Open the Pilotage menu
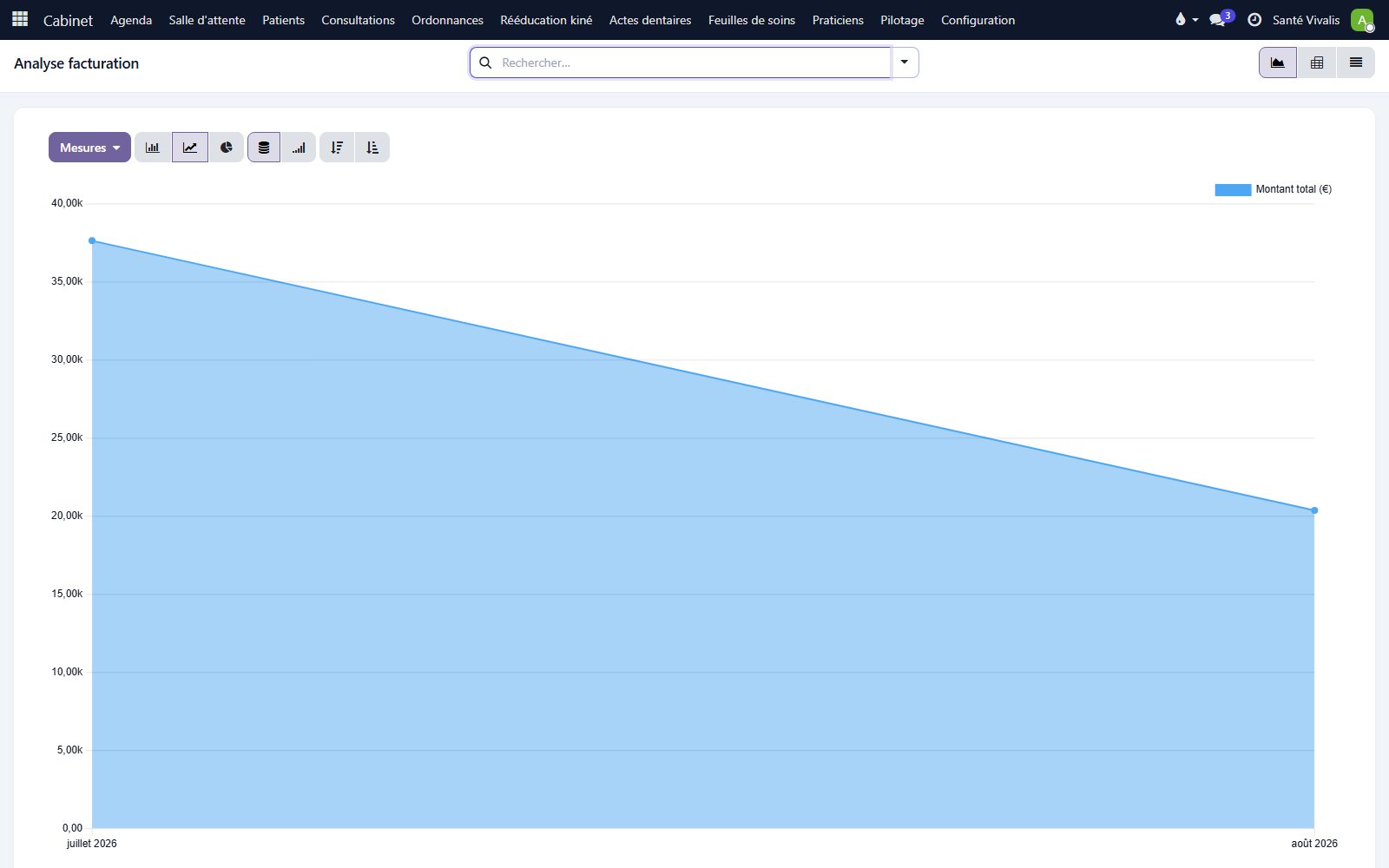The height and width of the screenshot is (868, 1389). point(902,20)
